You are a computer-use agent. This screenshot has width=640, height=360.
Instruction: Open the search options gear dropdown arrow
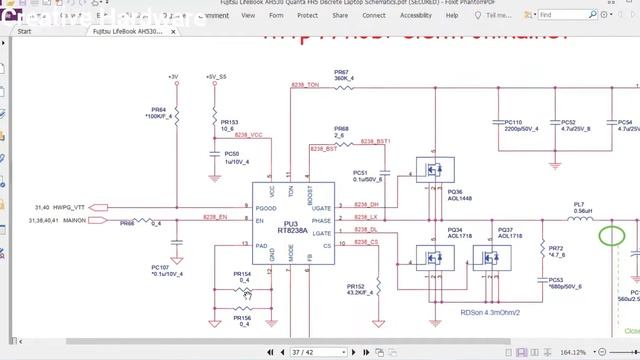click(x=611, y=15)
